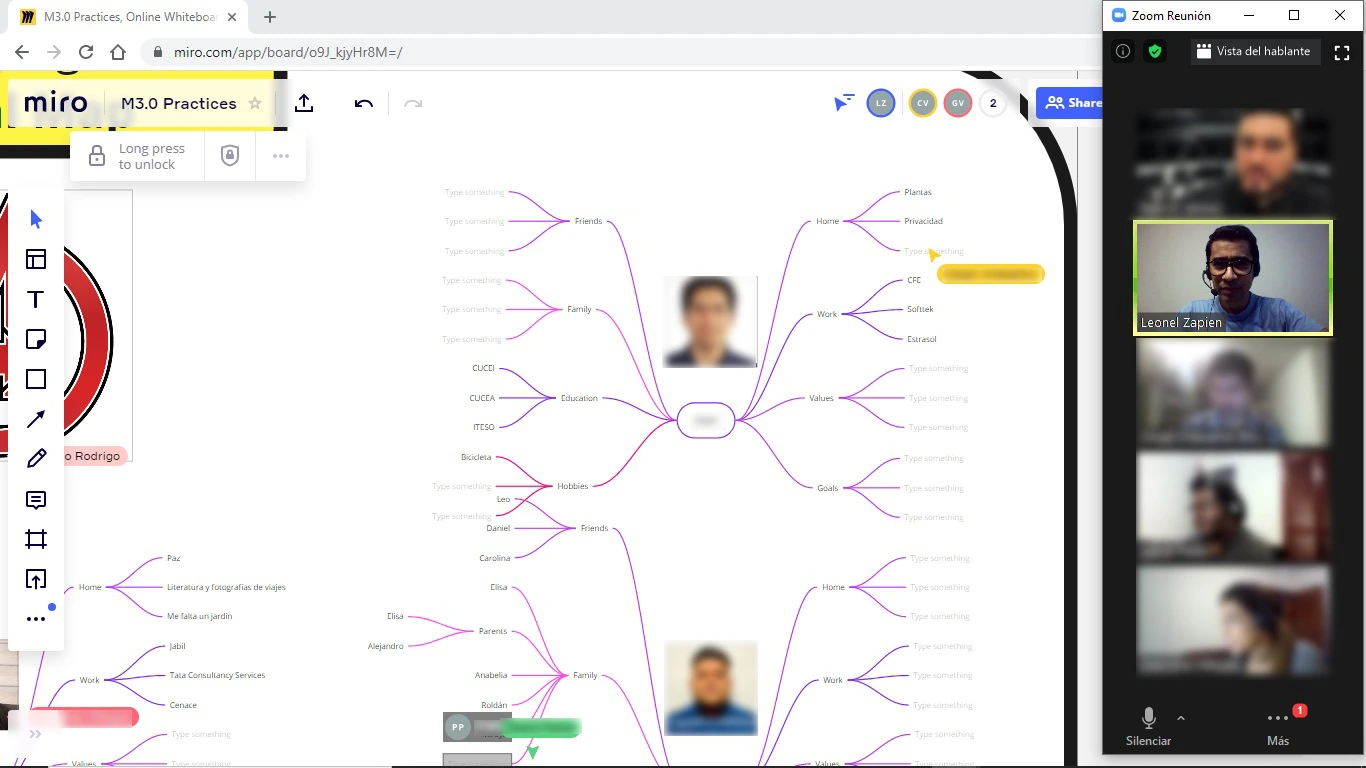Screen dimensions: 1366x768
Task: Select the Text tool
Action: pyautogui.click(x=35, y=299)
